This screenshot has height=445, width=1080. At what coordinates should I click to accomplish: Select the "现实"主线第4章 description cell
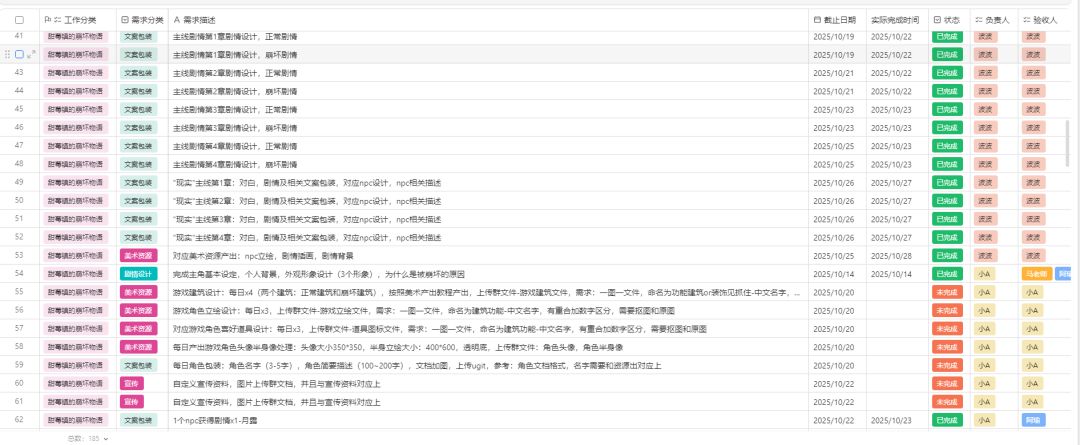[x=488, y=238]
